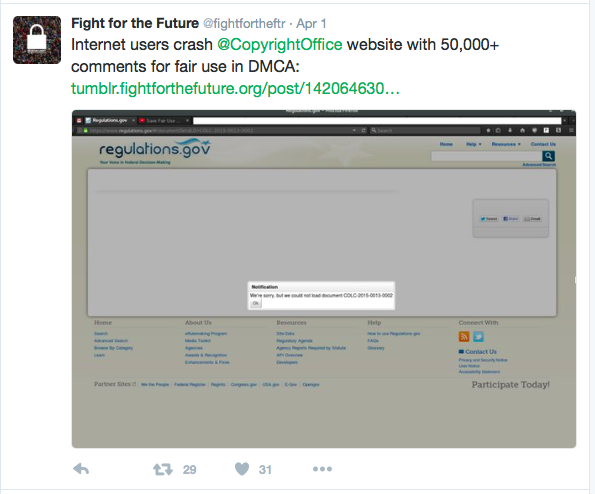Like the tweet with the heart icon

[x=242, y=469]
